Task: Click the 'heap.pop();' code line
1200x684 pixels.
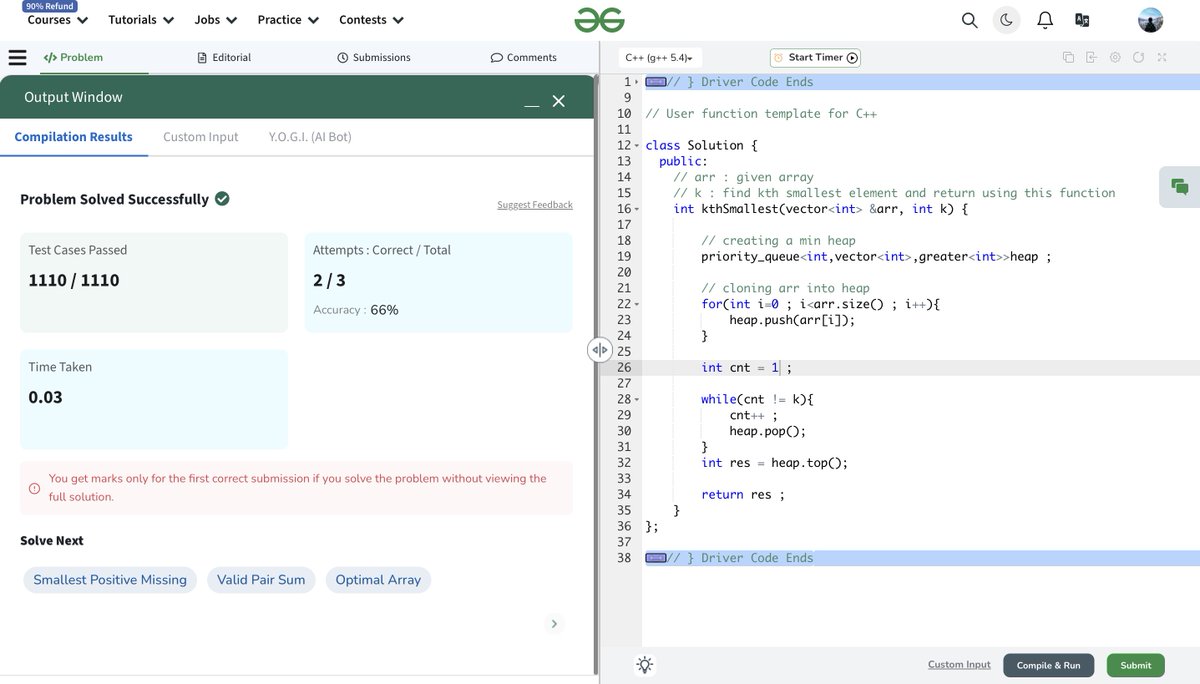Action: click(767, 431)
